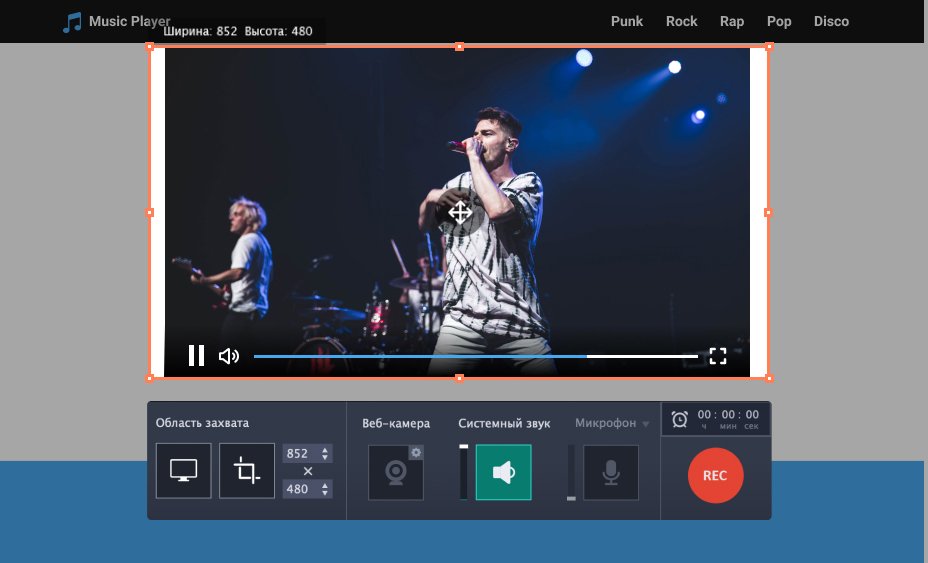Open the Disco menu item

coord(831,21)
